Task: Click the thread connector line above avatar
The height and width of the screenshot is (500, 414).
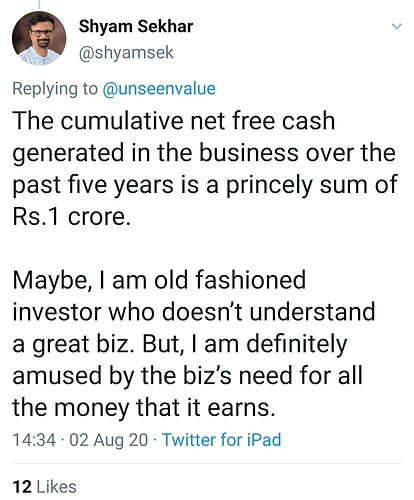Action: [39, 4]
